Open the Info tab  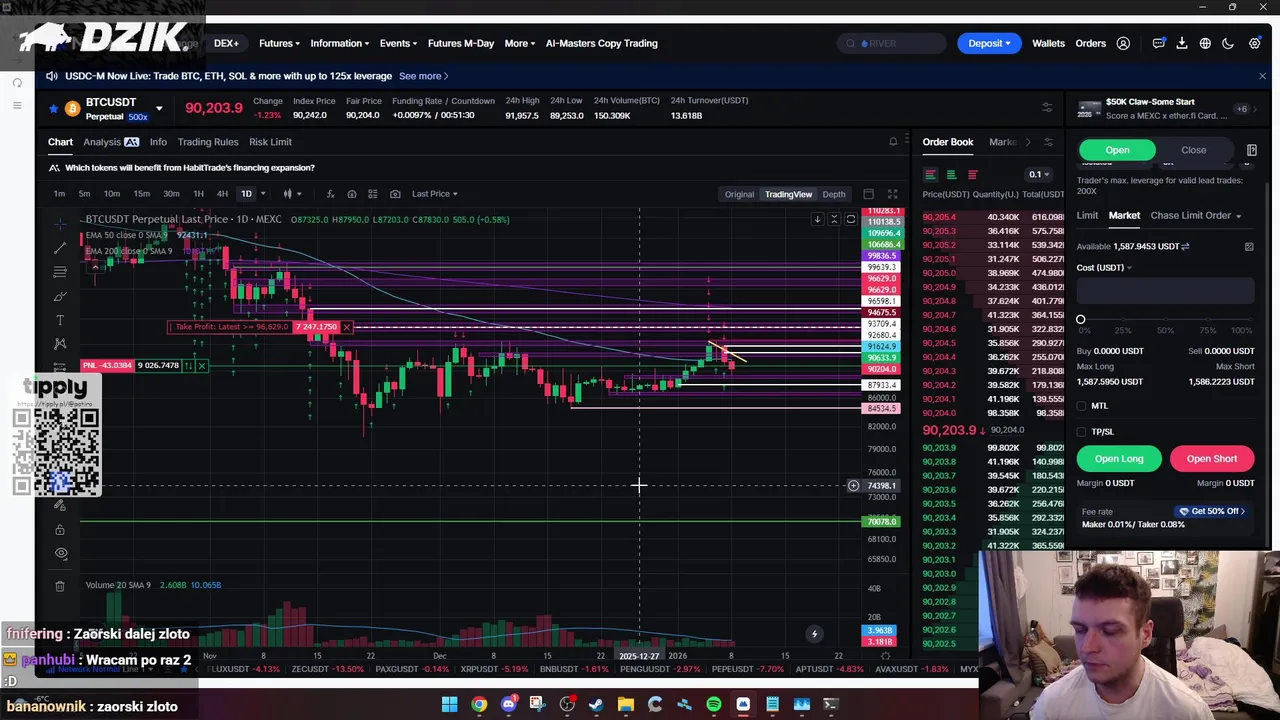click(158, 142)
